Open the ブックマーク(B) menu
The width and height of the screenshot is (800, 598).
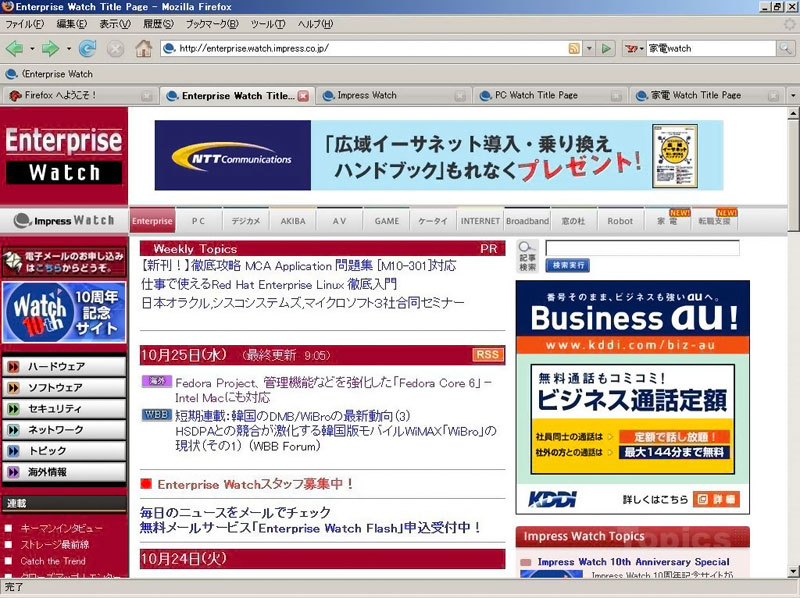[x=212, y=24]
